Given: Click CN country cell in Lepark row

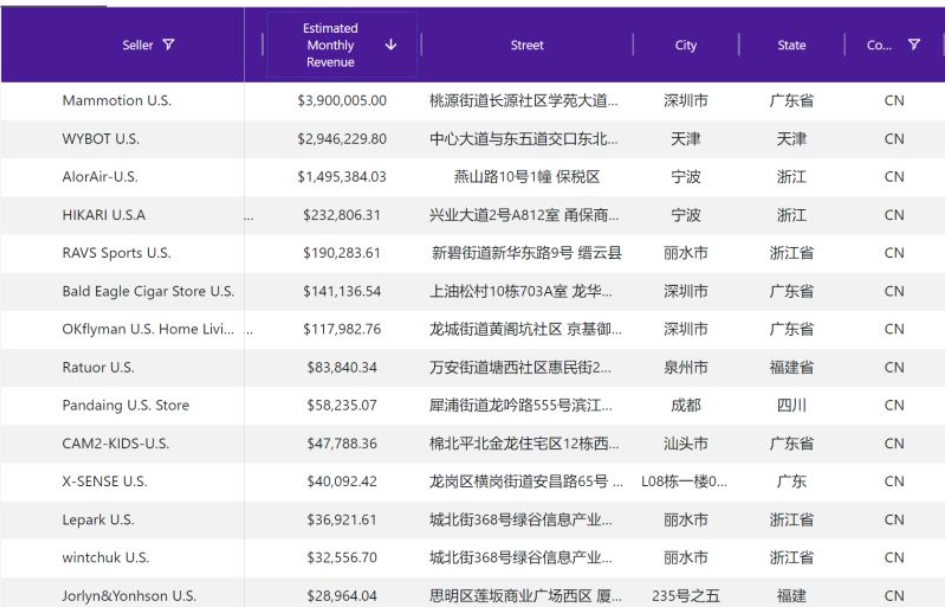Looking at the screenshot, I should pos(894,519).
